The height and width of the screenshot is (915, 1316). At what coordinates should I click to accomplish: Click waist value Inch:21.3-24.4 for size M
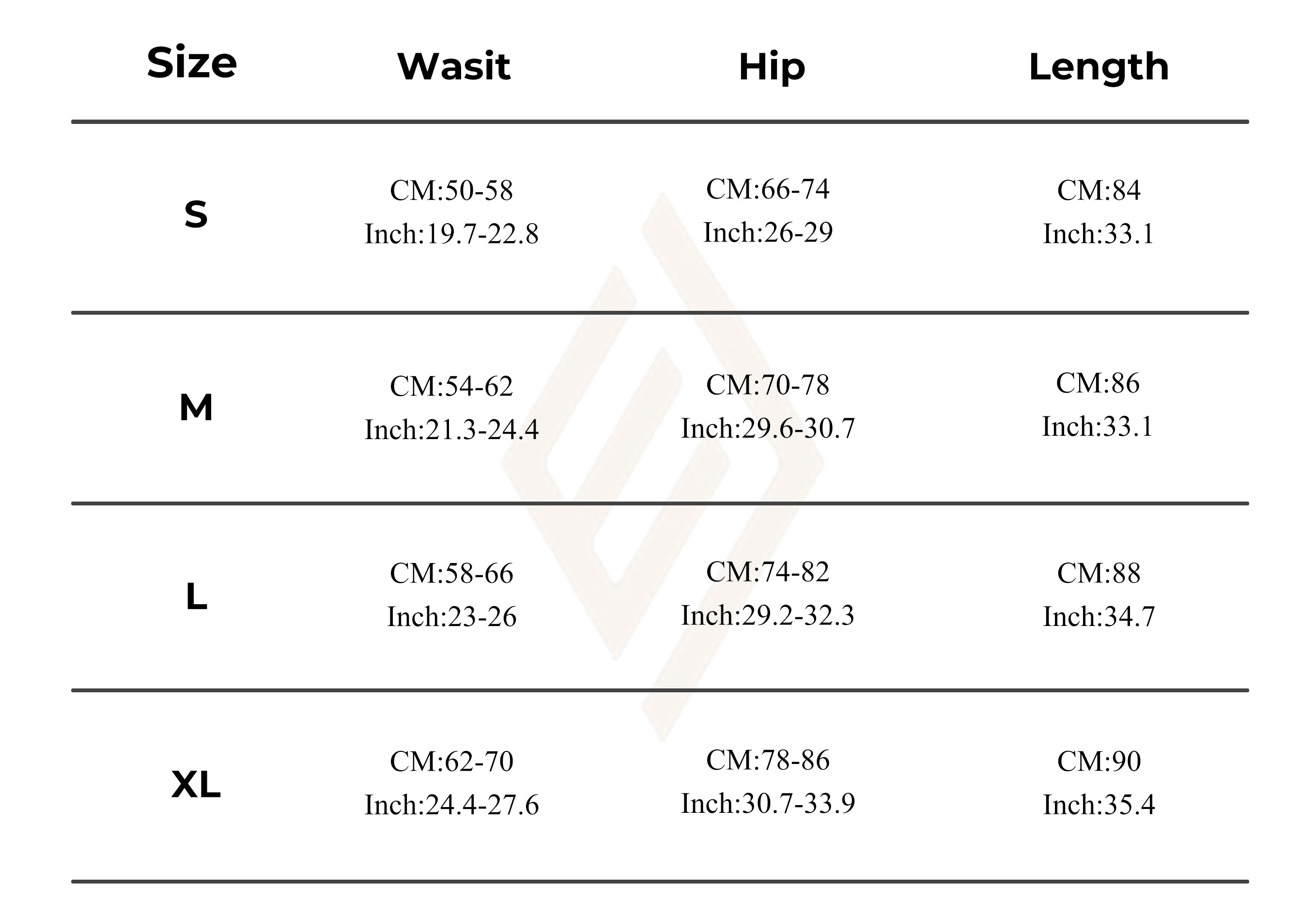pyautogui.click(x=451, y=430)
